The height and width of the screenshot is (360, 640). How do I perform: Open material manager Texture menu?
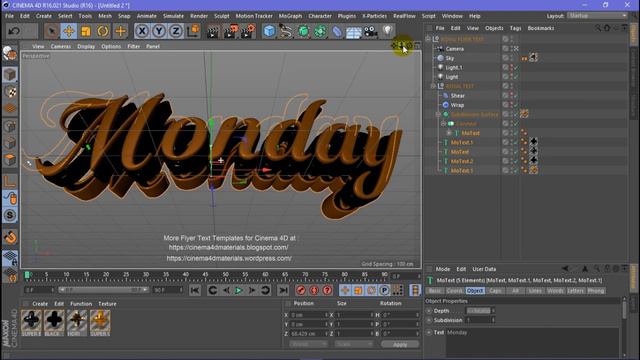pos(107,304)
